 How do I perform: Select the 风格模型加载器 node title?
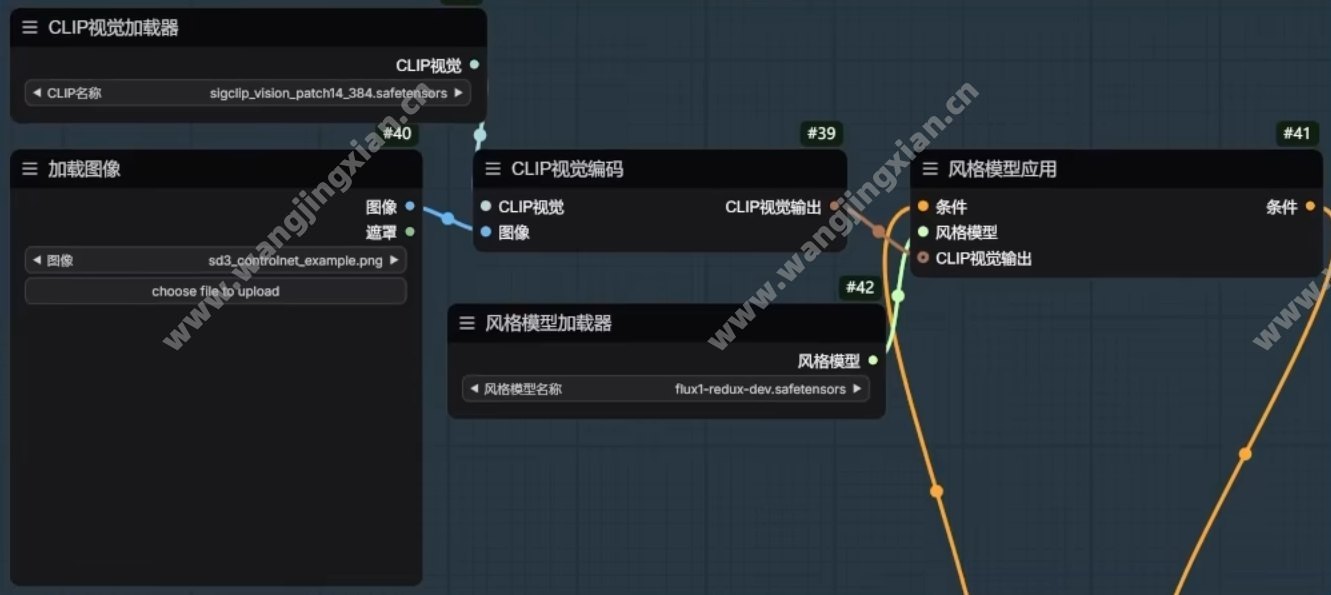pyautogui.click(x=548, y=323)
